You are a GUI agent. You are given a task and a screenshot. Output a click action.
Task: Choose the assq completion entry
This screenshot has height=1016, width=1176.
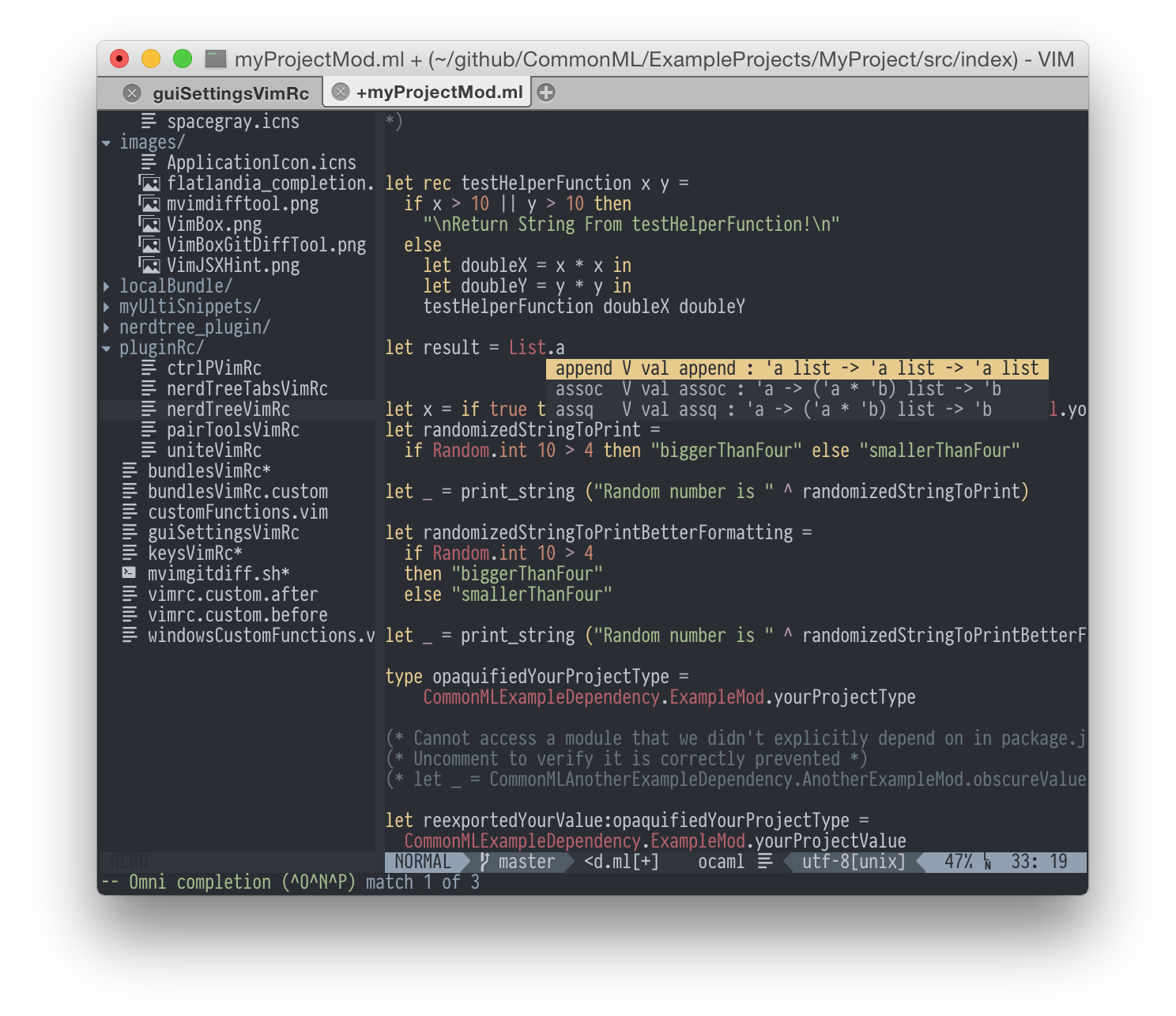[x=797, y=410]
